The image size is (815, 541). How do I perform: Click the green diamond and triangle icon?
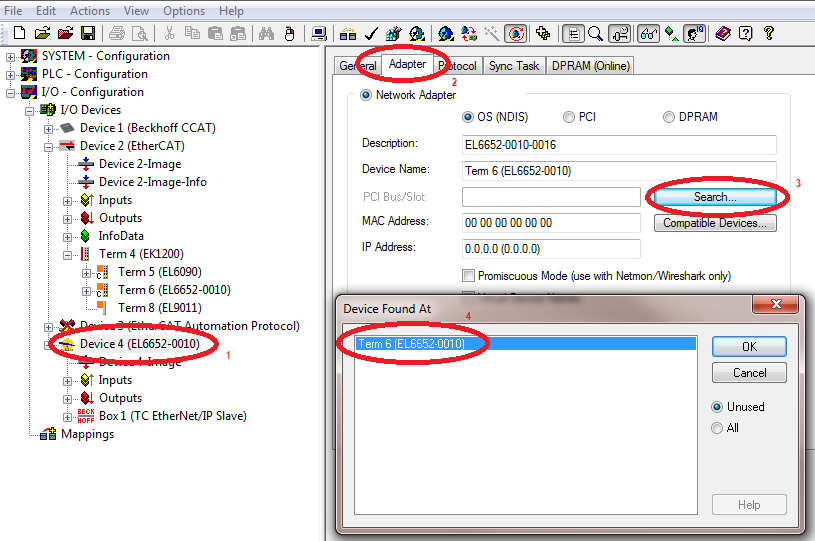pyautogui.click(x=672, y=33)
